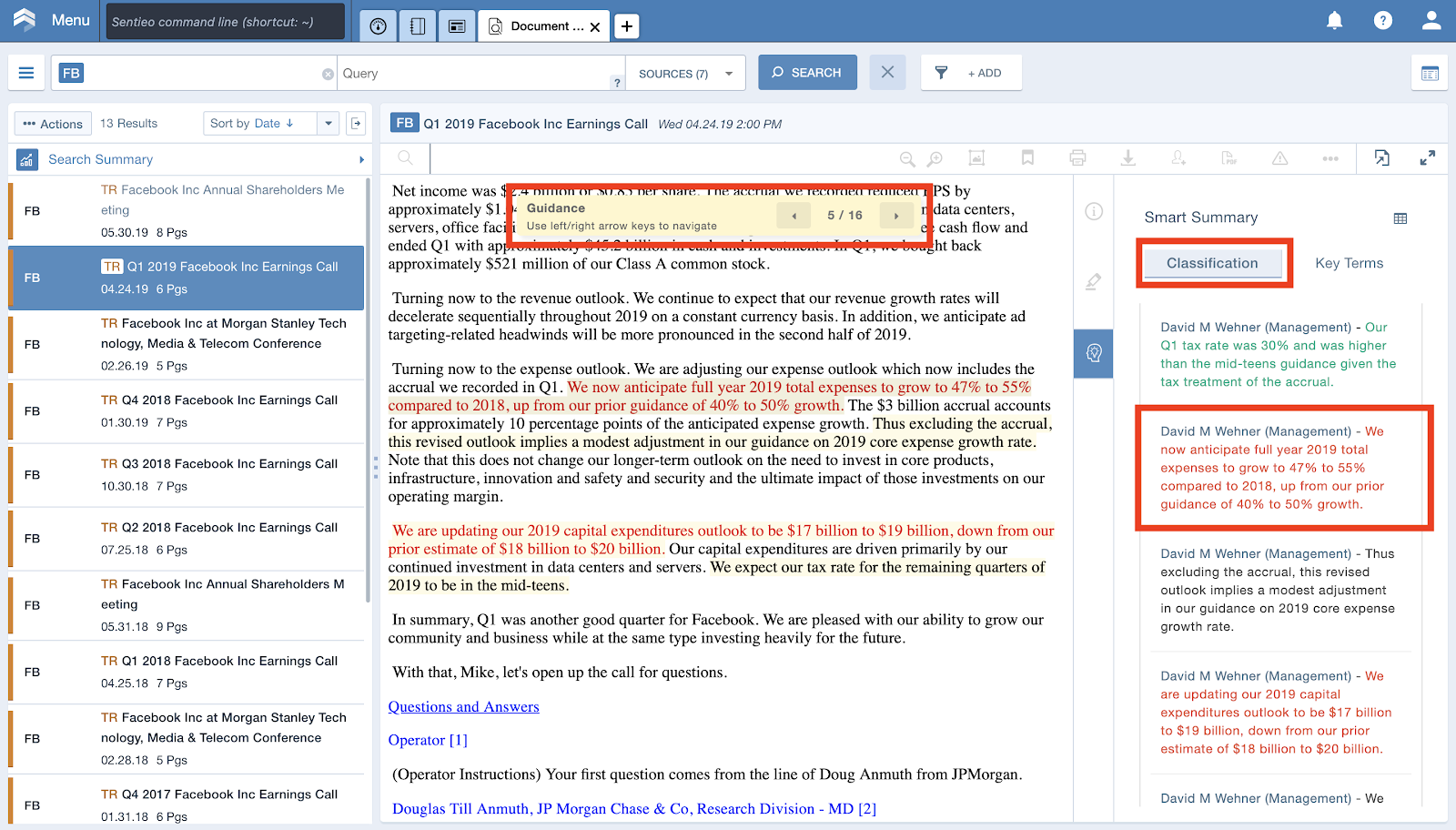Image resolution: width=1456 pixels, height=830 pixels.
Task: Switch to Key Terms tab
Action: (x=1349, y=263)
